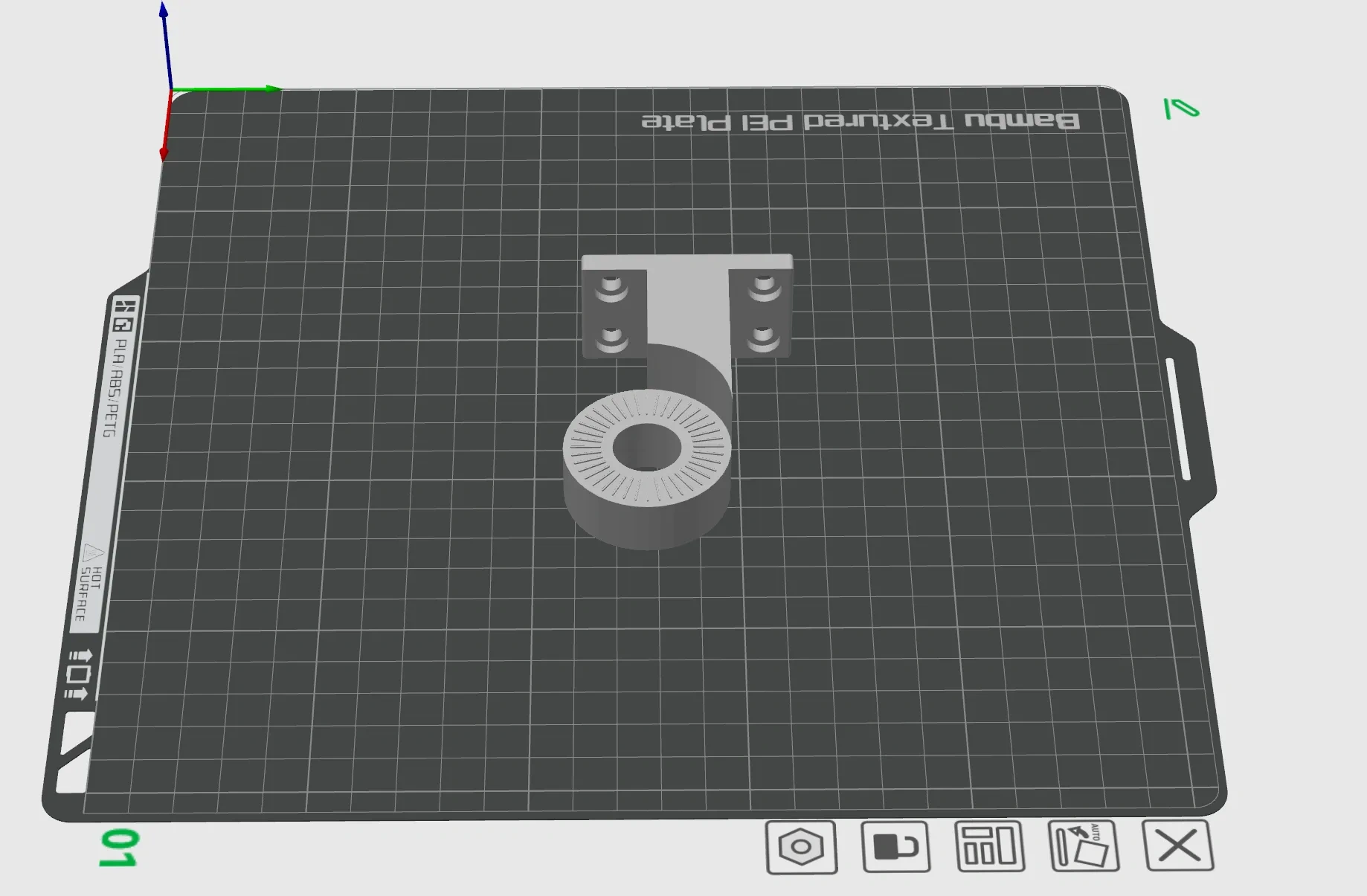The image size is (1367, 896).
Task: Edit the plate name with the green pencil icon
Action: click(x=1181, y=109)
